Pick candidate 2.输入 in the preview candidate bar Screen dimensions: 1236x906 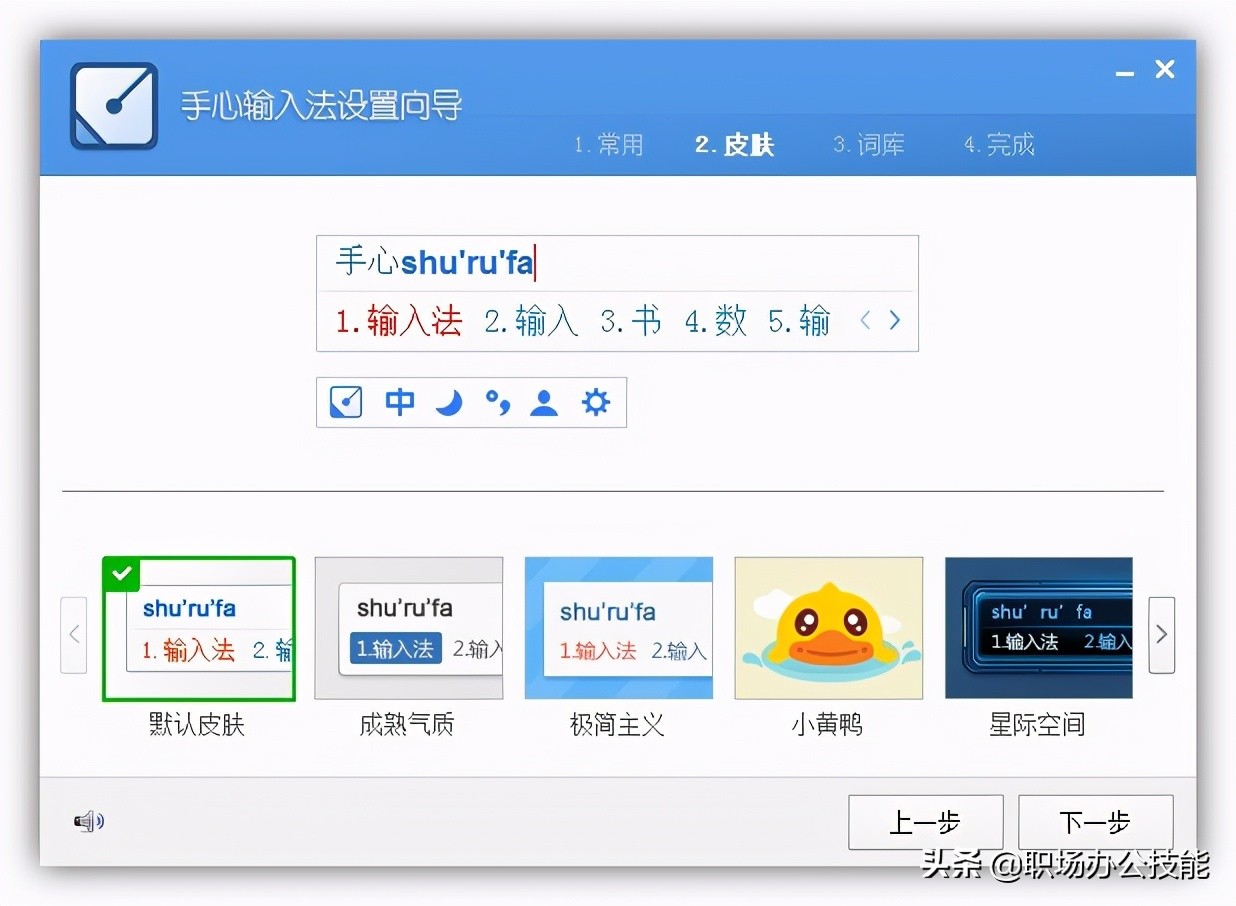[531, 321]
